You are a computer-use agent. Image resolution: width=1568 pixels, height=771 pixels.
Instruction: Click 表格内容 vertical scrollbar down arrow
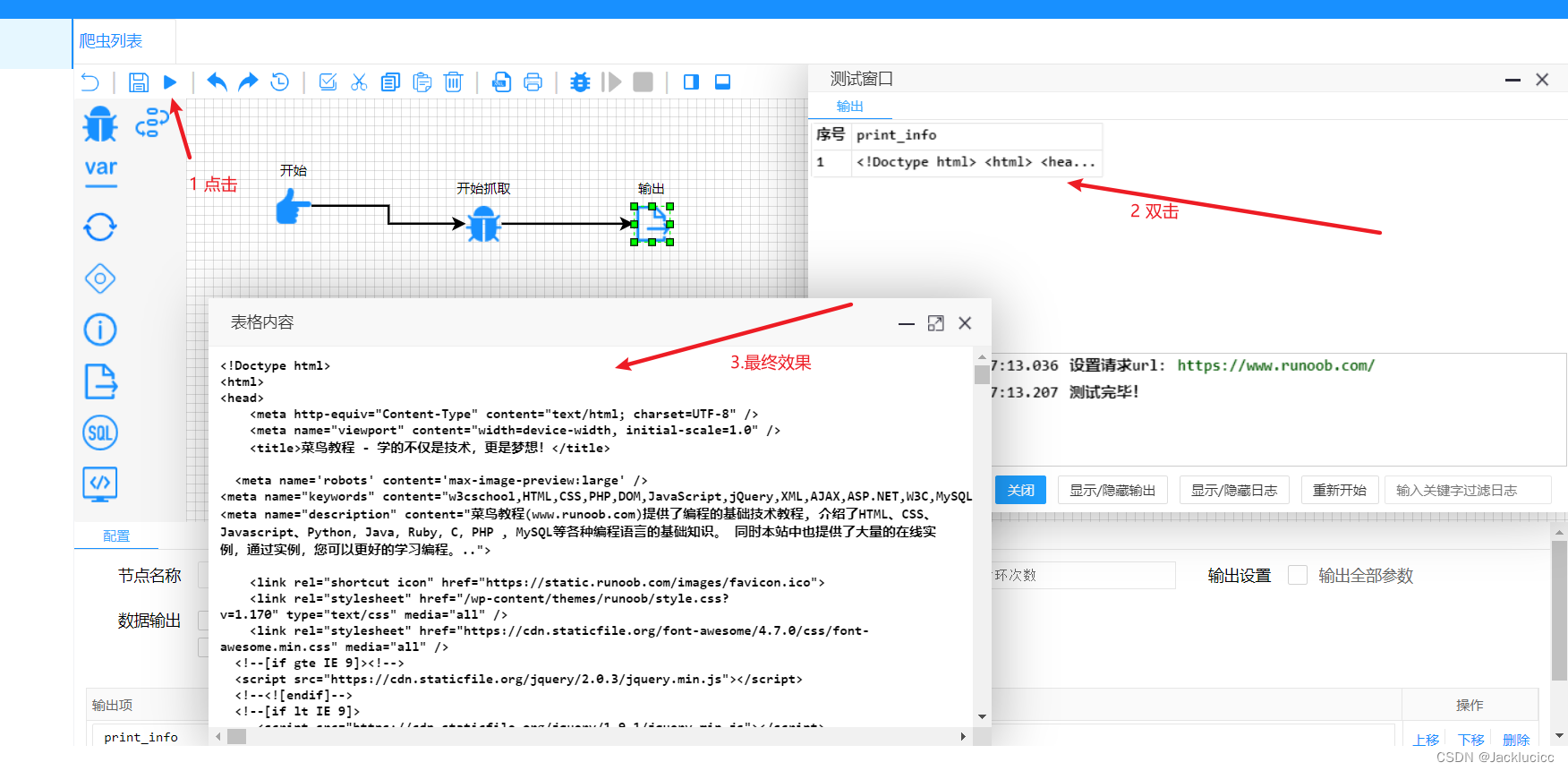[982, 716]
